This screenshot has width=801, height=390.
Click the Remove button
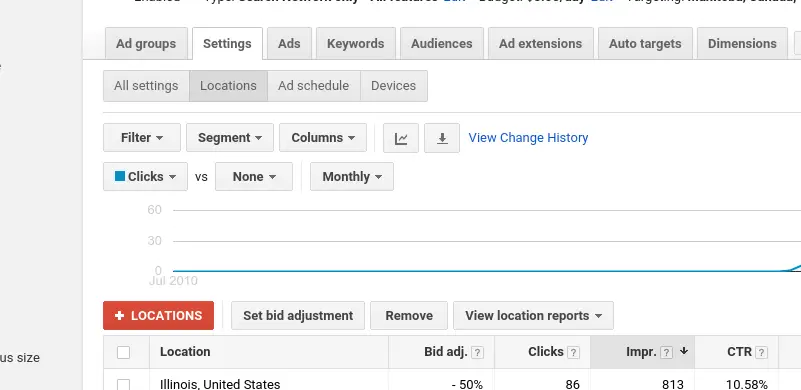[x=409, y=316]
